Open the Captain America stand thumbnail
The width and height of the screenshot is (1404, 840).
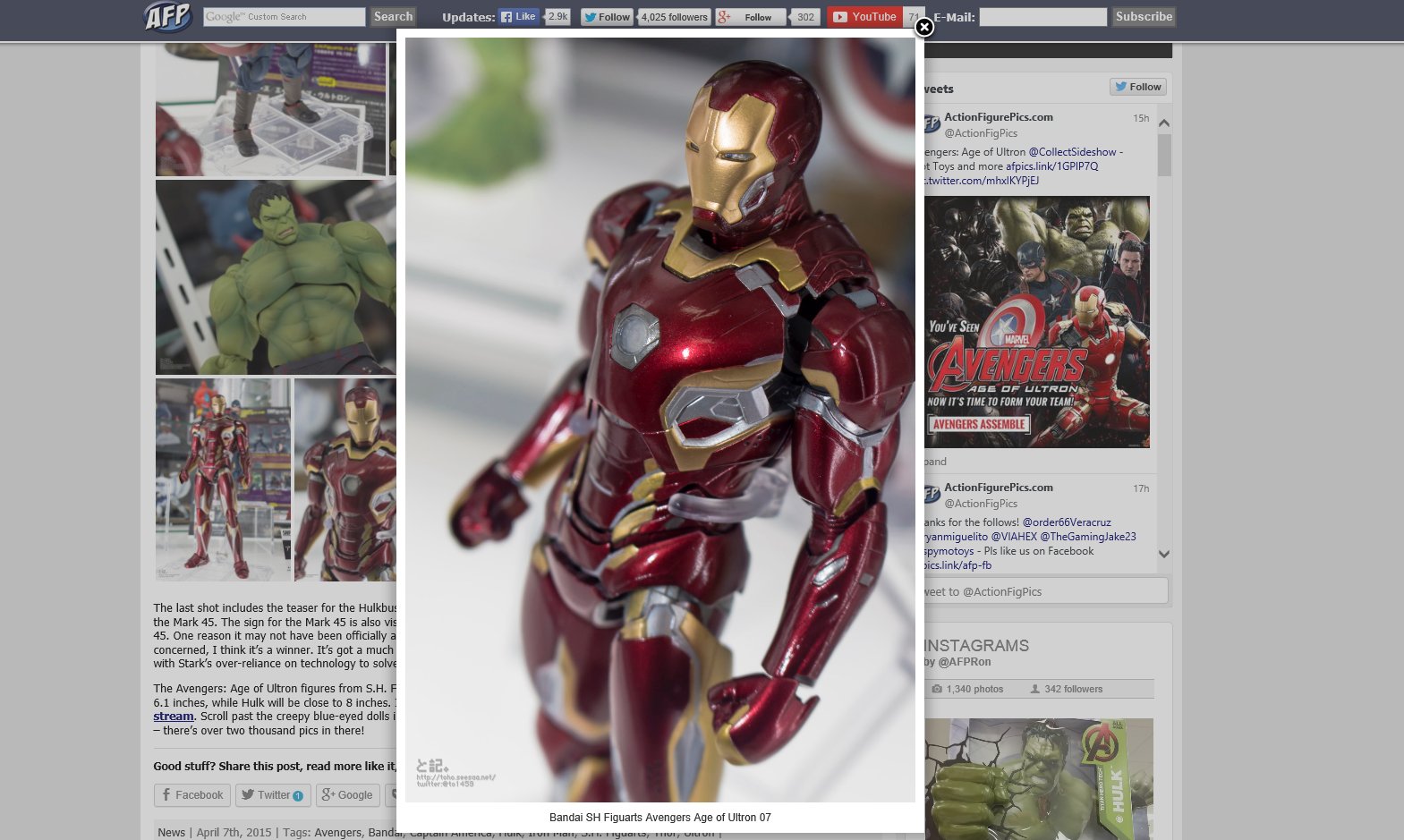(270, 109)
